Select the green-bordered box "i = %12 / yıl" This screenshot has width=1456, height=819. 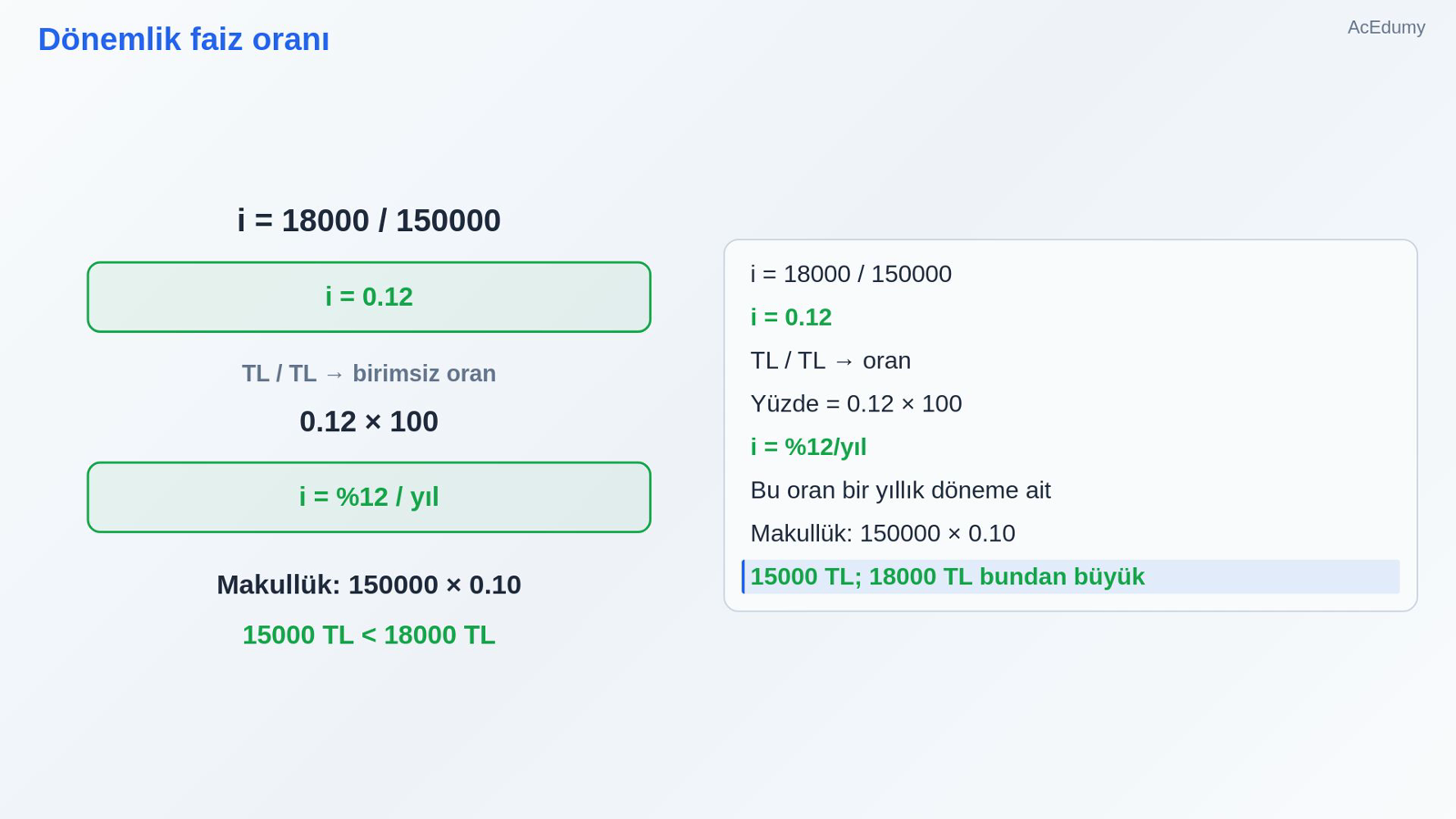[x=369, y=497]
